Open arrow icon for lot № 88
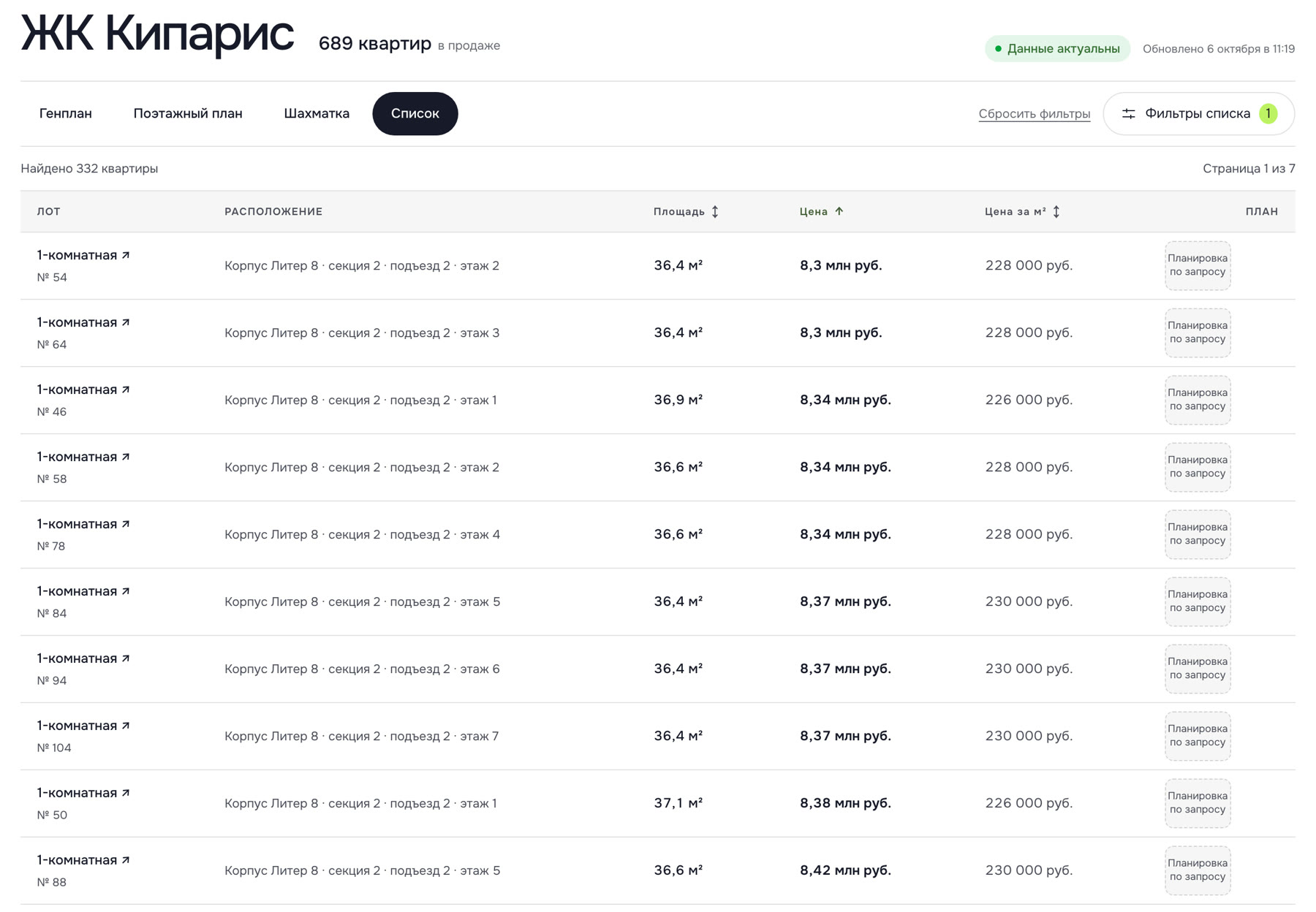The height and width of the screenshot is (912, 1316). pos(126,860)
